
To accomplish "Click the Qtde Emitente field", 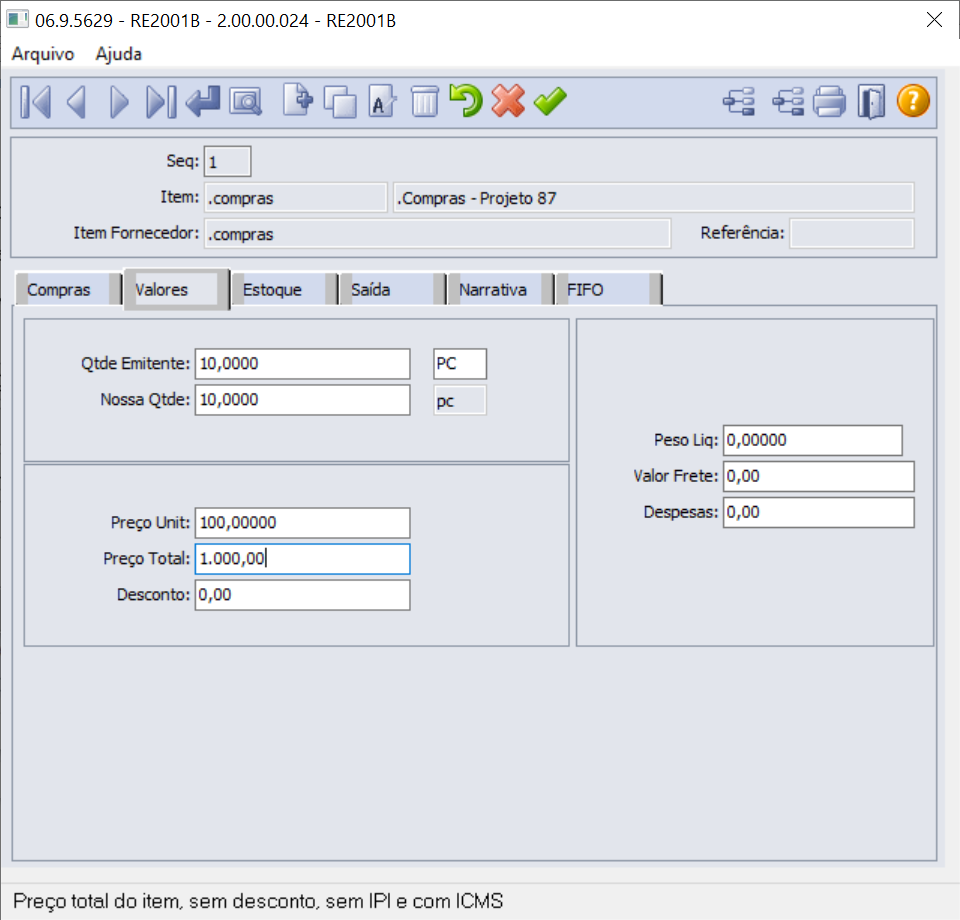I will (302, 364).
